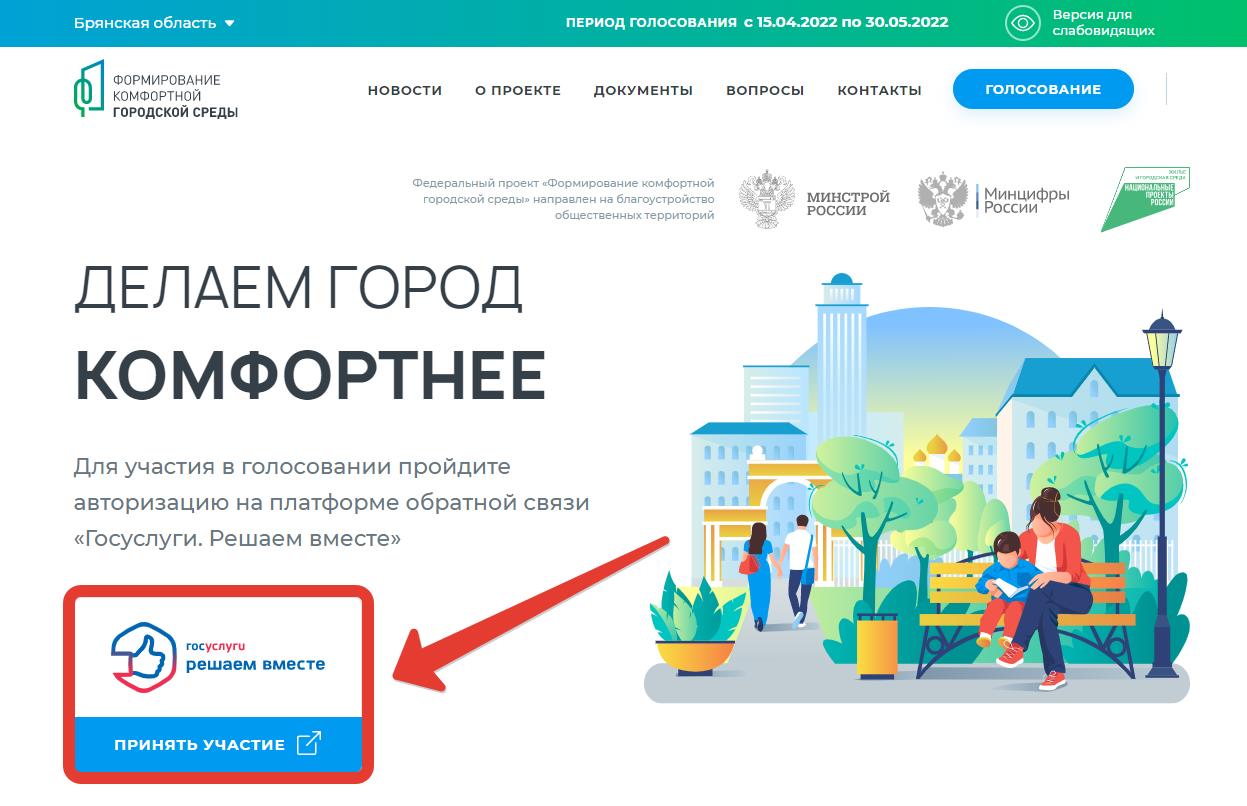Click the Версия для слабовидящих link text
Viewport: 1247px width, 806px height.
tap(1103, 23)
